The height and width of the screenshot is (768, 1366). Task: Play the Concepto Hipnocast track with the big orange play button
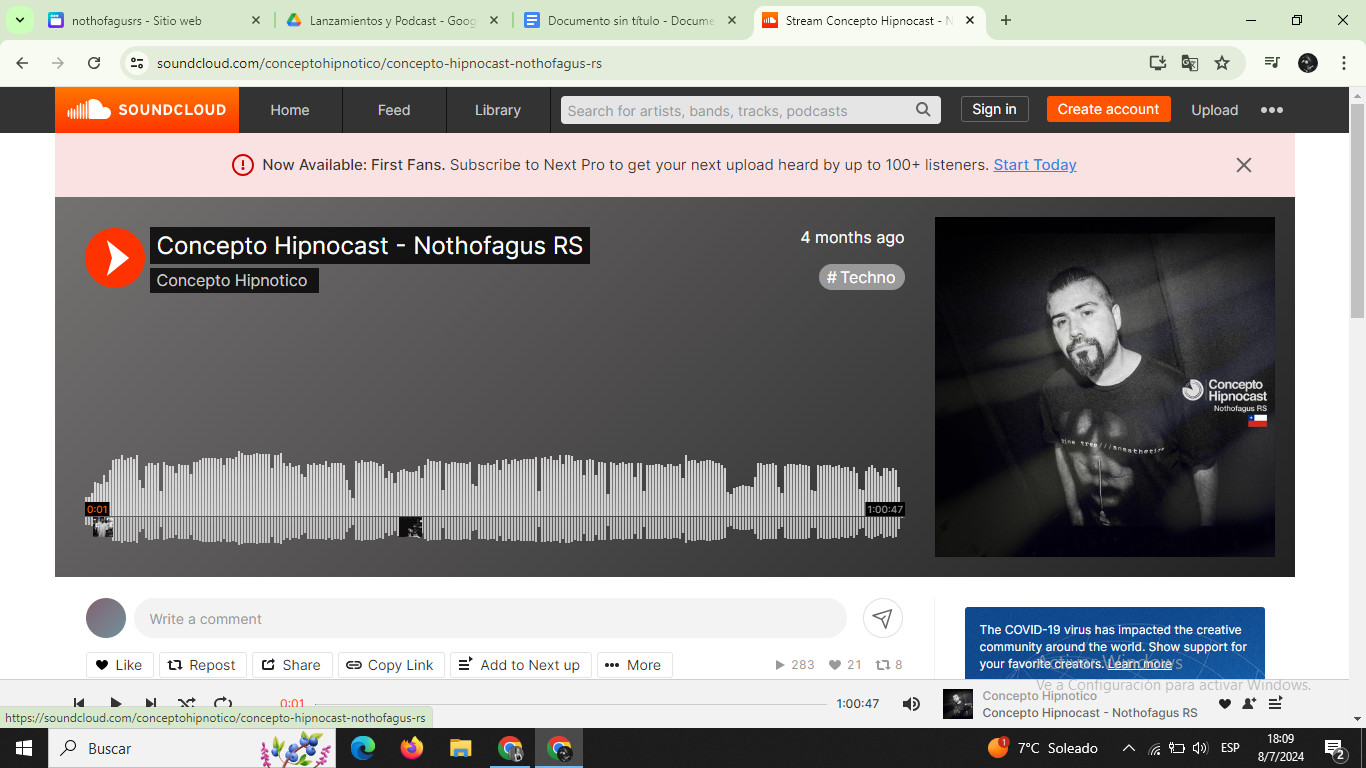point(115,258)
